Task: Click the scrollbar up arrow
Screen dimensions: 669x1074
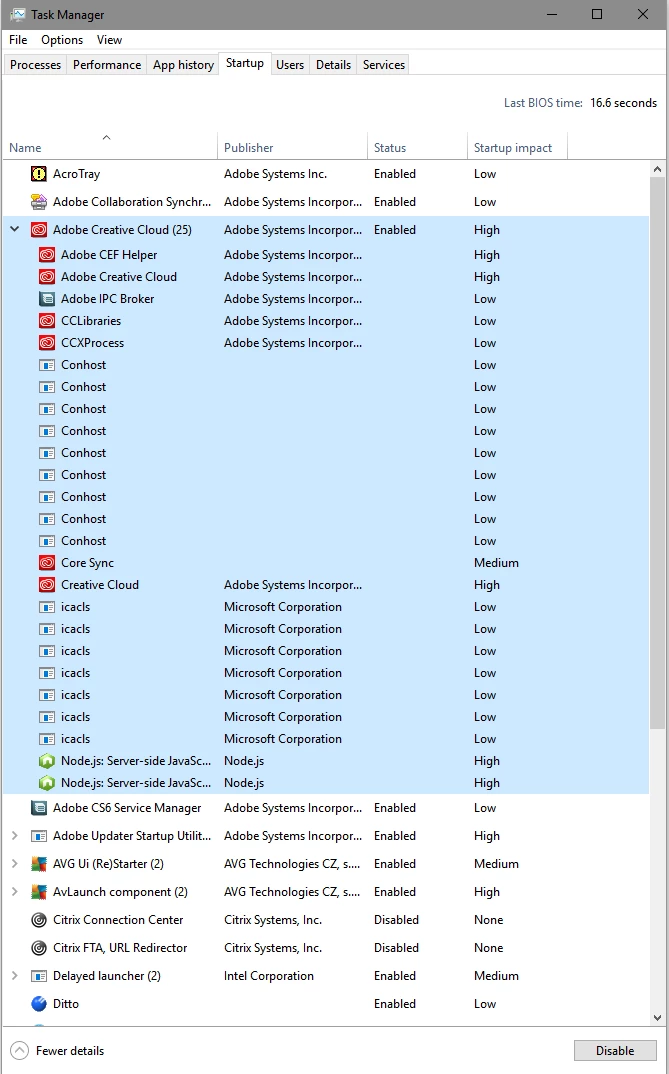Action: 658,169
